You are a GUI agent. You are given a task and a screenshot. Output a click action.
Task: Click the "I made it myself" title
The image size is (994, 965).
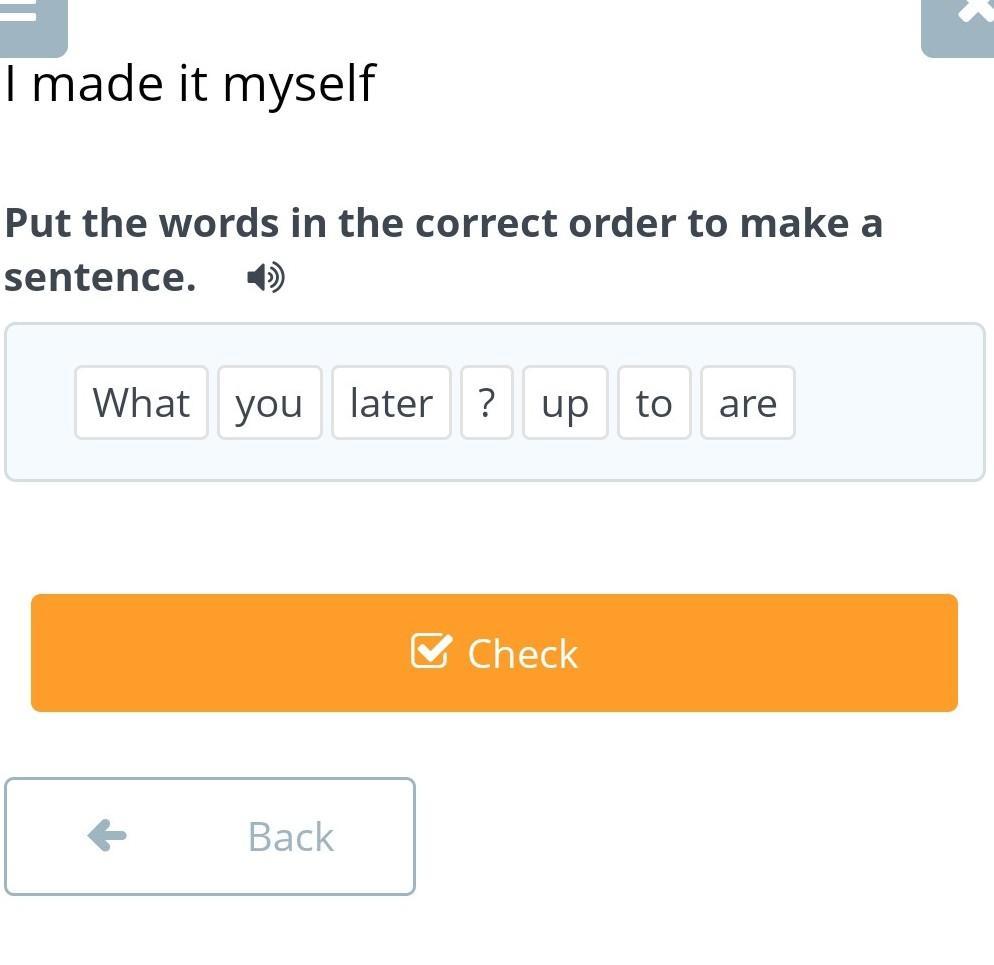point(190,83)
